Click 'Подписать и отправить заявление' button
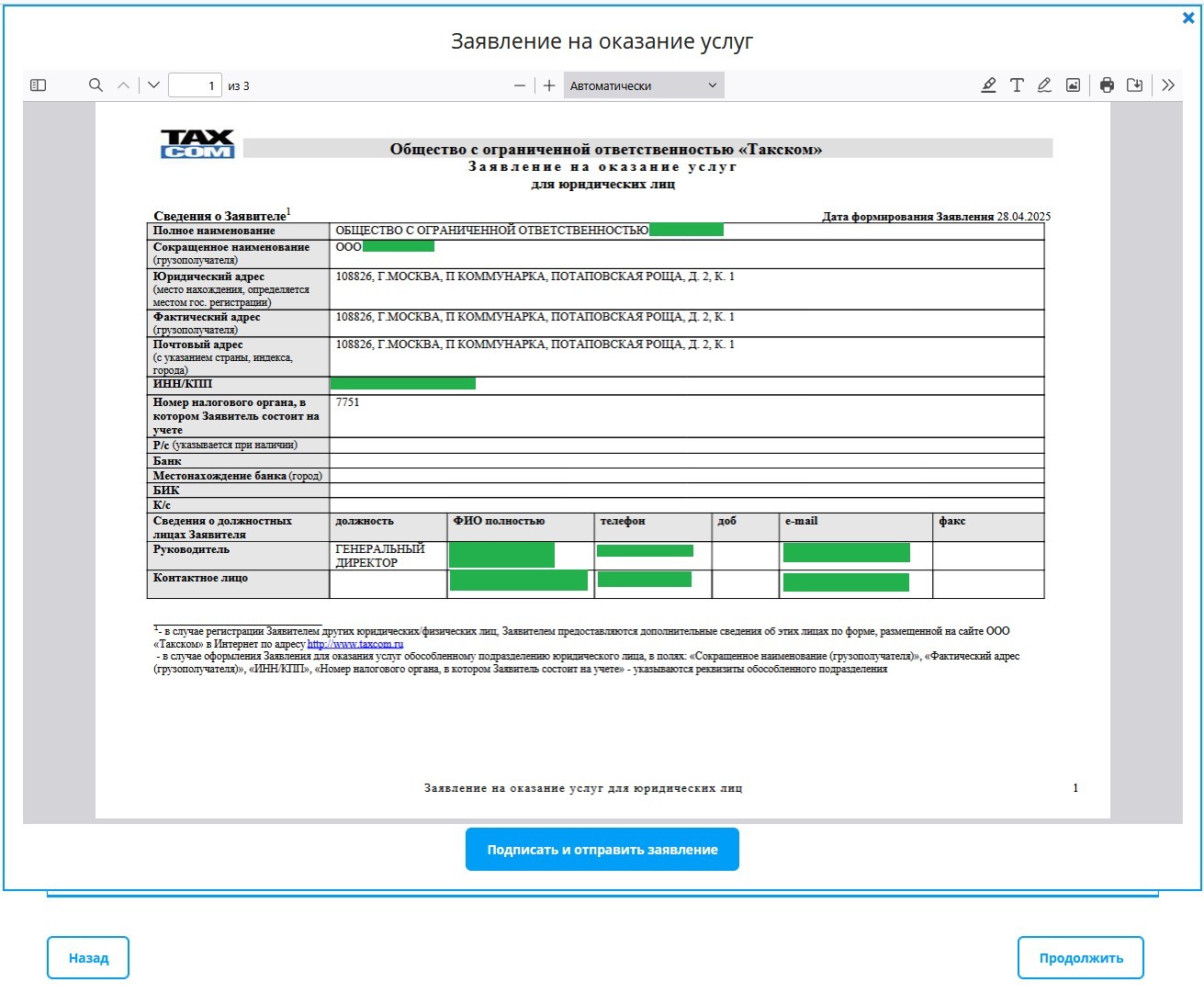Image resolution: width=1204 pixels, height=993 pixels. click(602, 850)
